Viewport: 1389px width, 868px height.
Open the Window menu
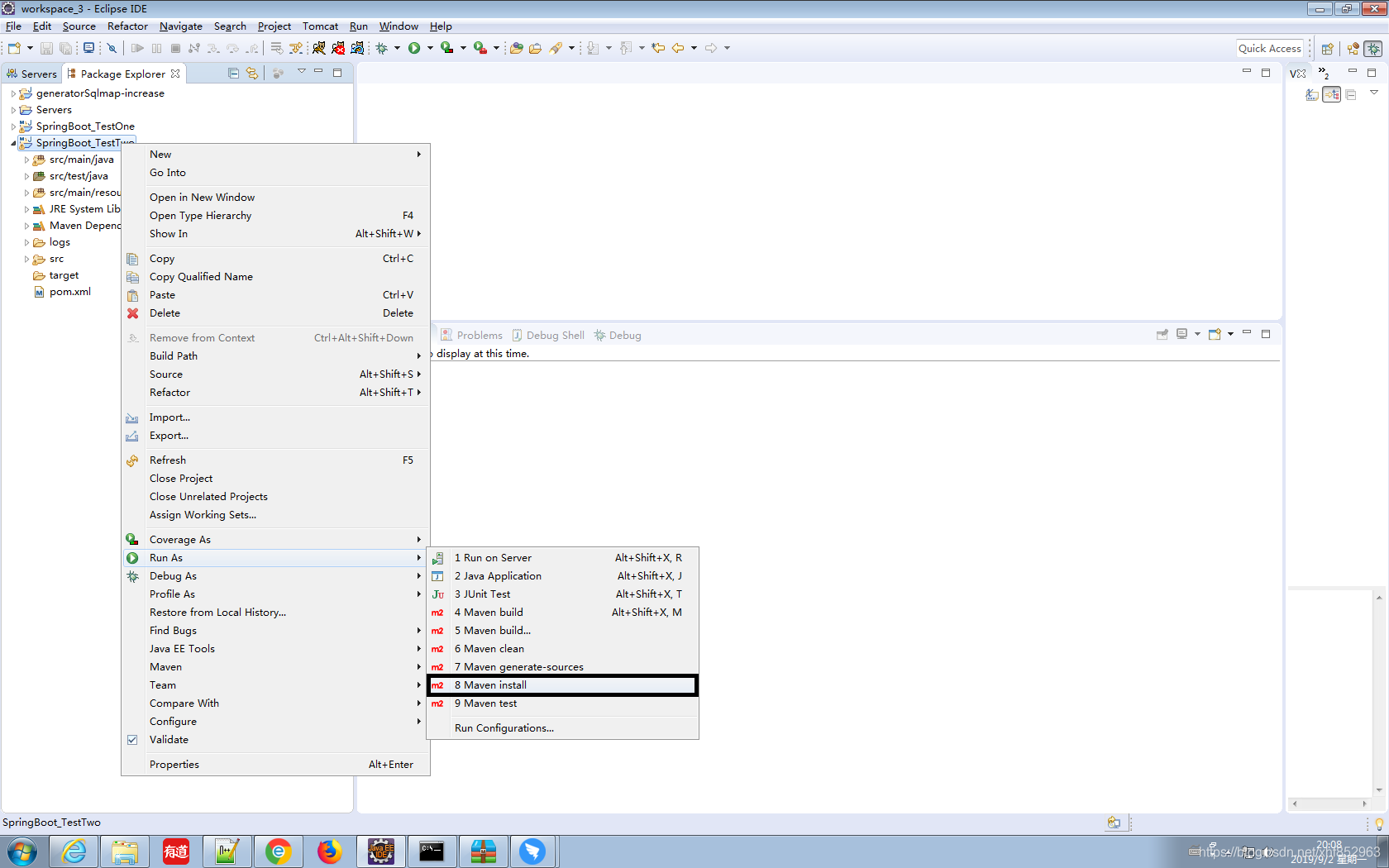pyautogui.click(x=399, y=26)
